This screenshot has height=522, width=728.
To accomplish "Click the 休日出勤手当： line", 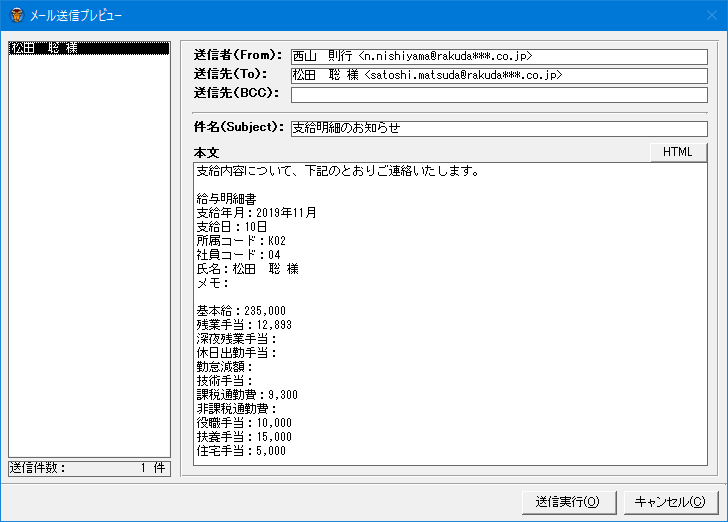I will point(236,352).
